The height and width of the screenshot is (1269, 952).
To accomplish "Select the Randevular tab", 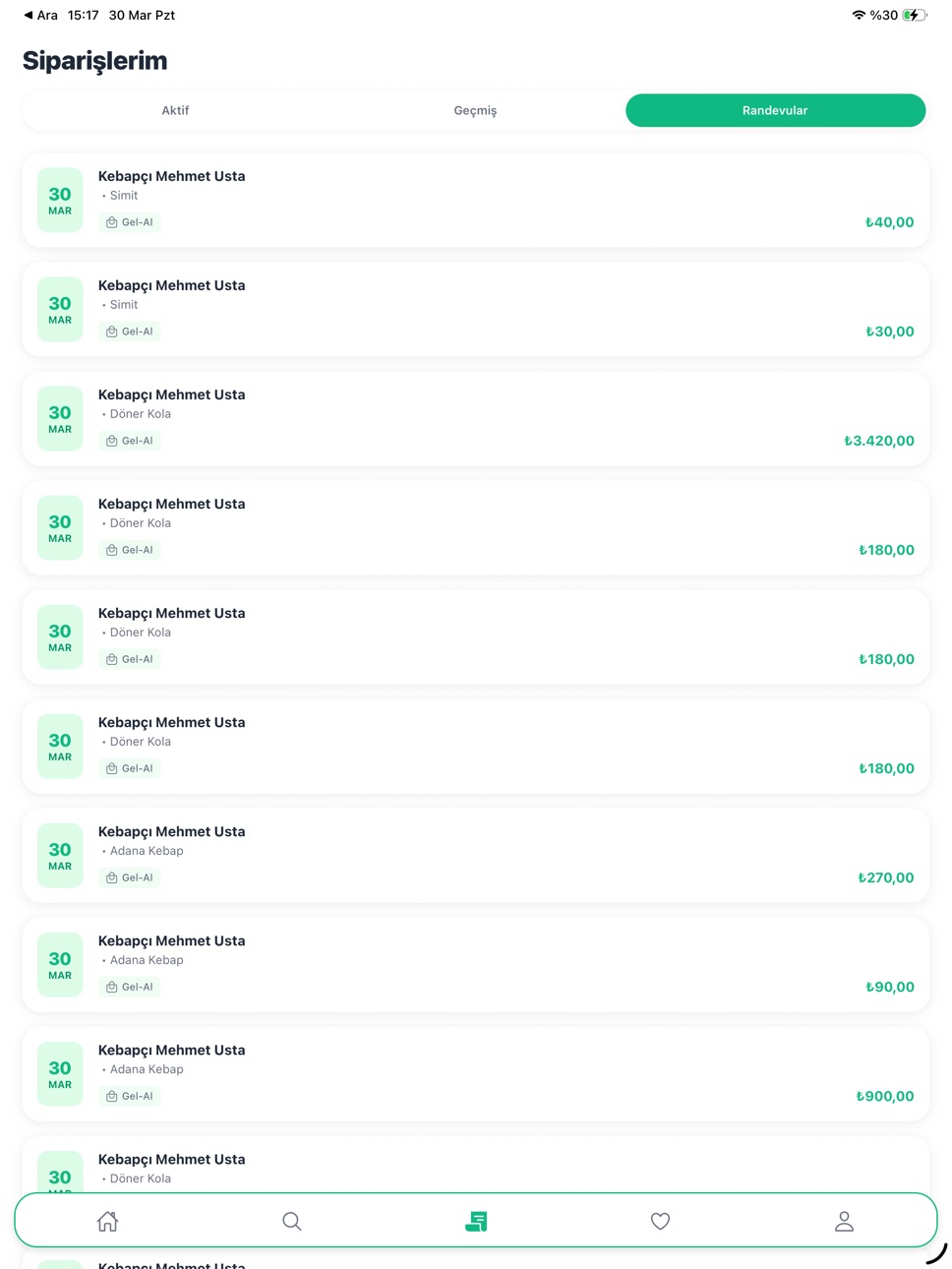I will pos(775,110).
